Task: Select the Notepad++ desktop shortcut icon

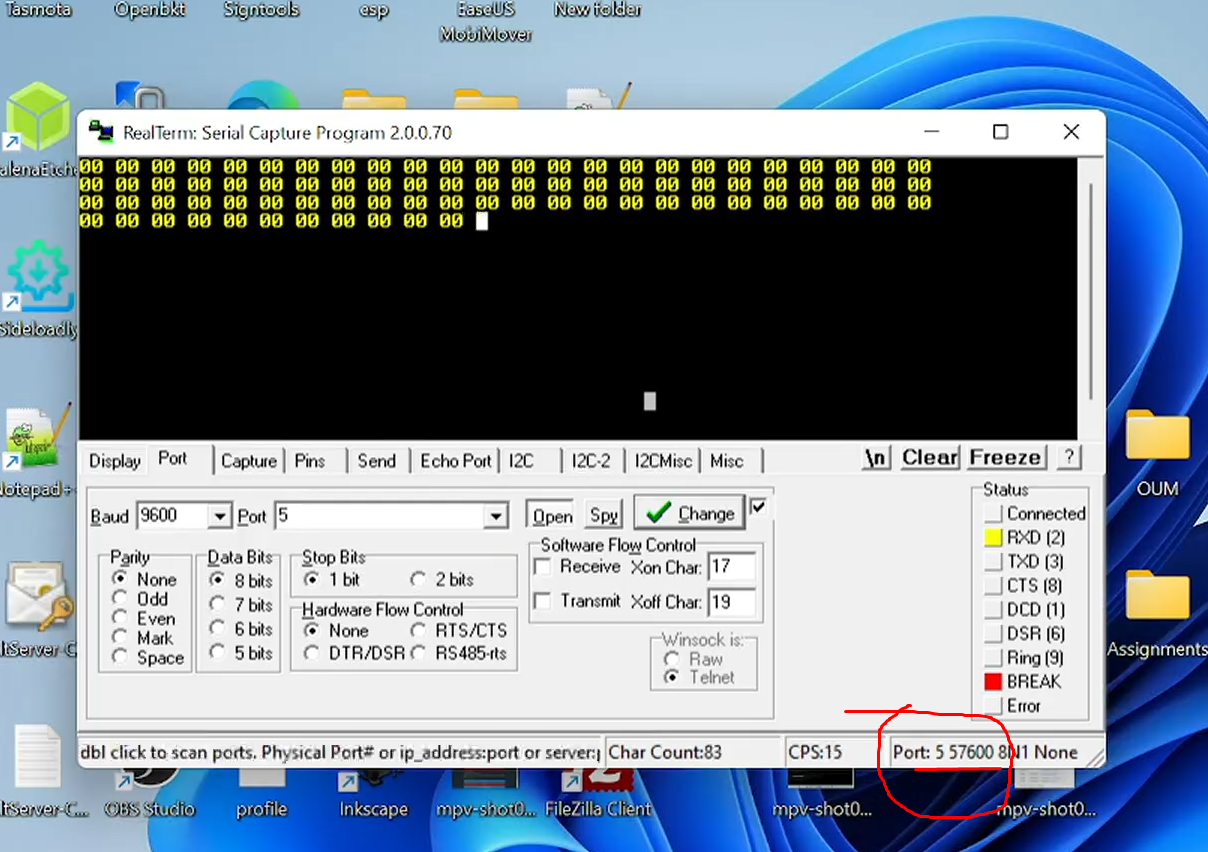Action: point(38,438)
